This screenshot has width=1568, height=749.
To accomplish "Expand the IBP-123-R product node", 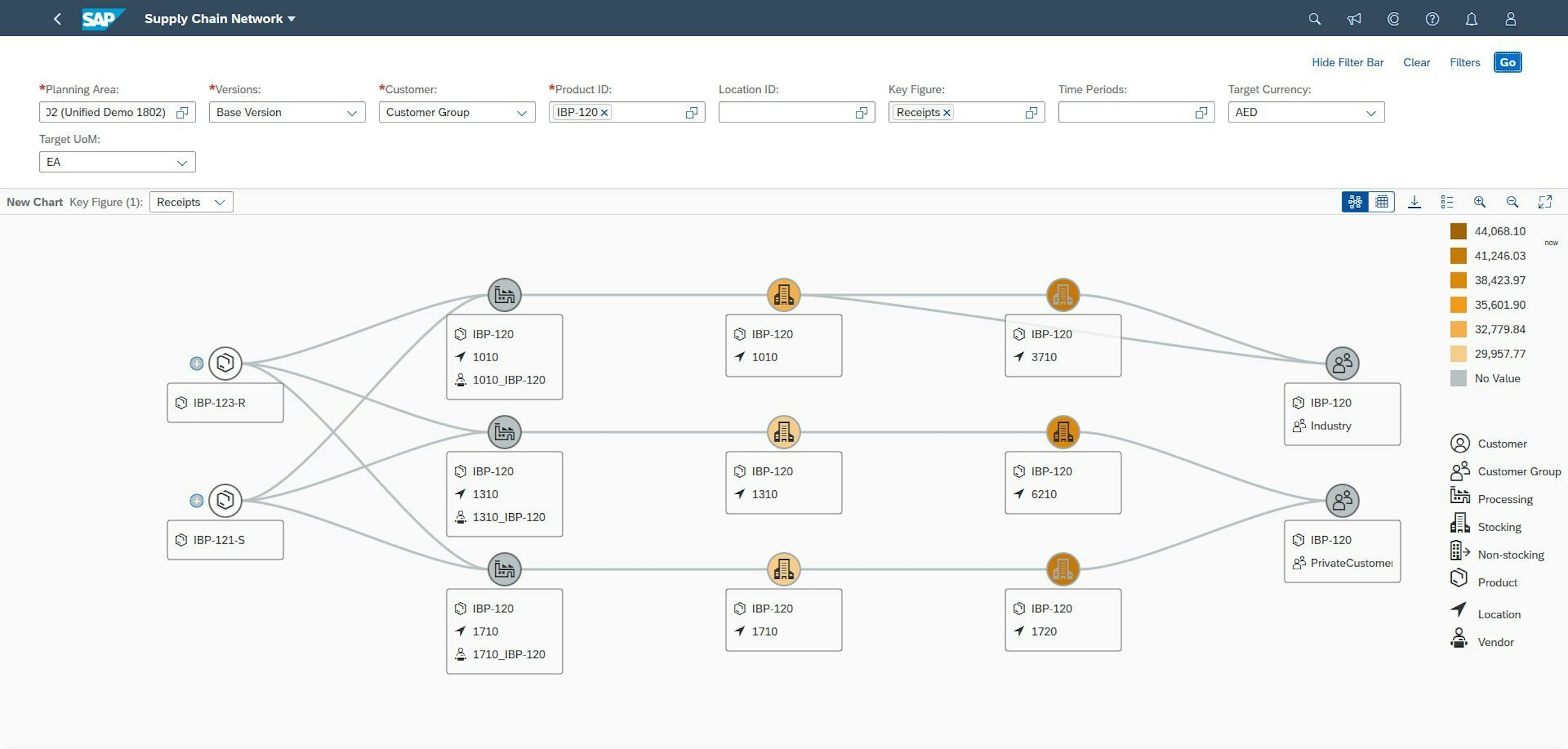I will 197,364.
